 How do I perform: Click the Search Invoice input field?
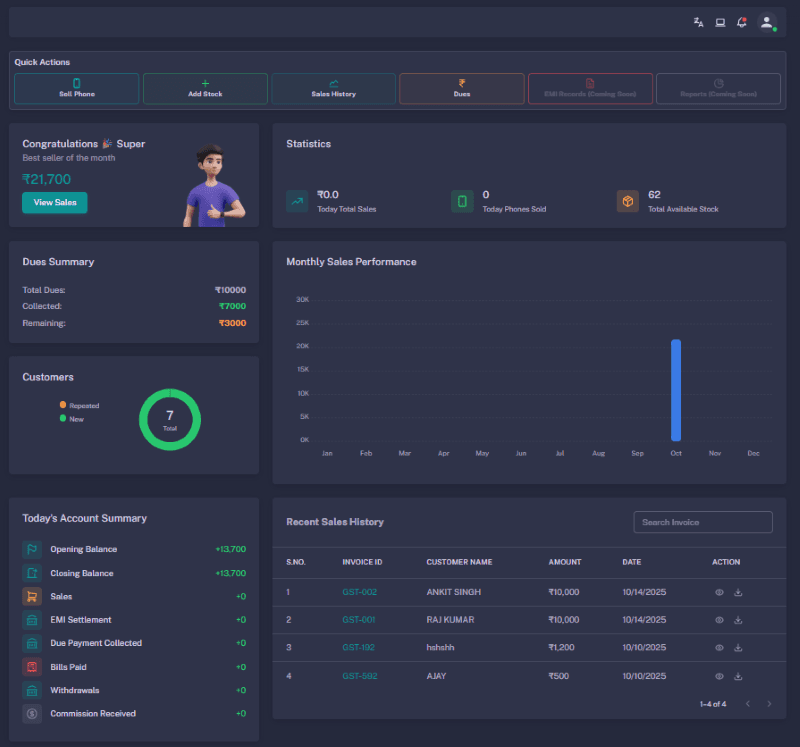(703, 522)
